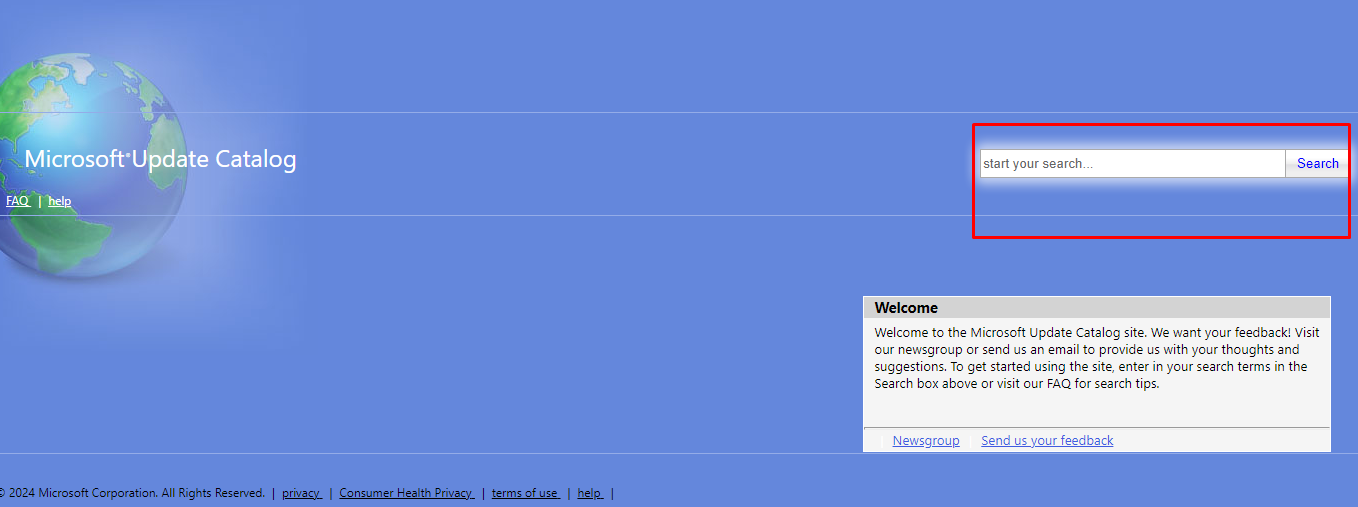
Task: Click the help link in the footer
Action: [x=589, y=493]
